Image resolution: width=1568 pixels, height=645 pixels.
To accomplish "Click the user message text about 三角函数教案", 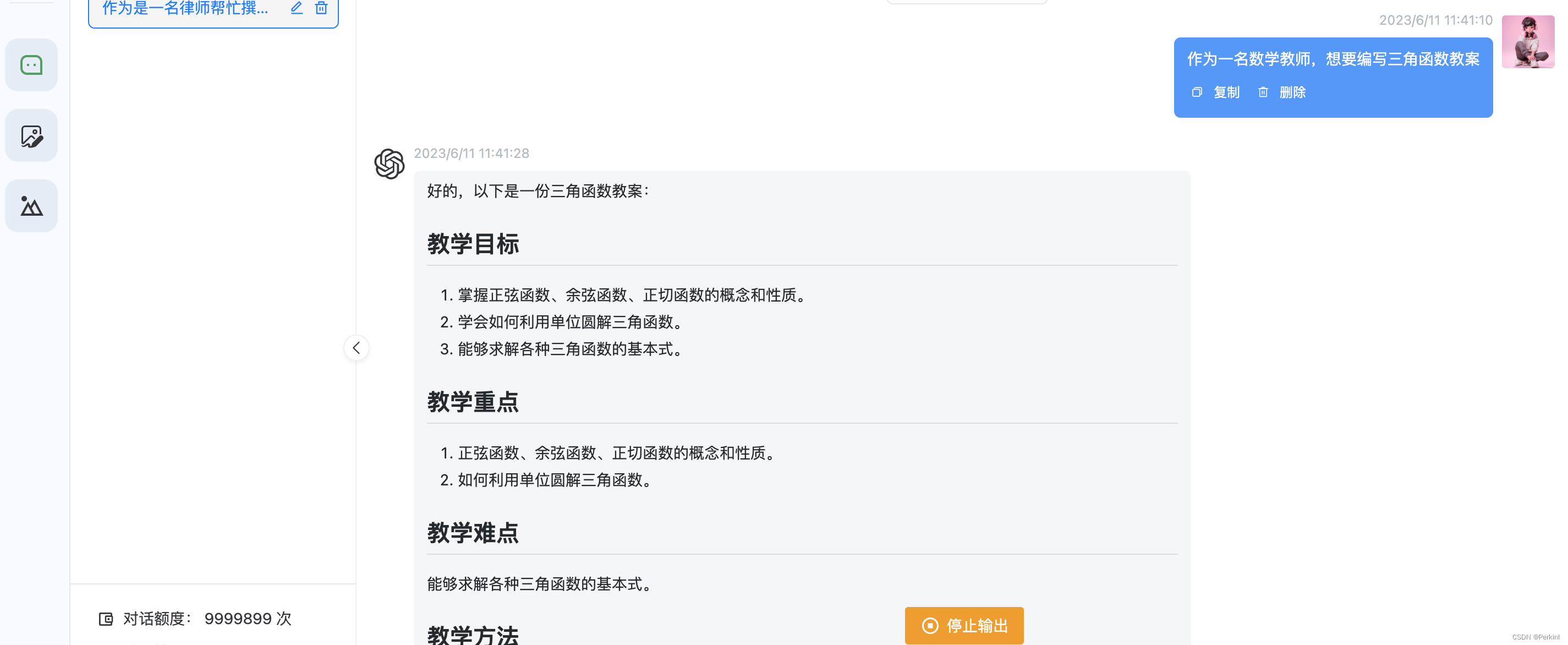I will point(1333,59).
